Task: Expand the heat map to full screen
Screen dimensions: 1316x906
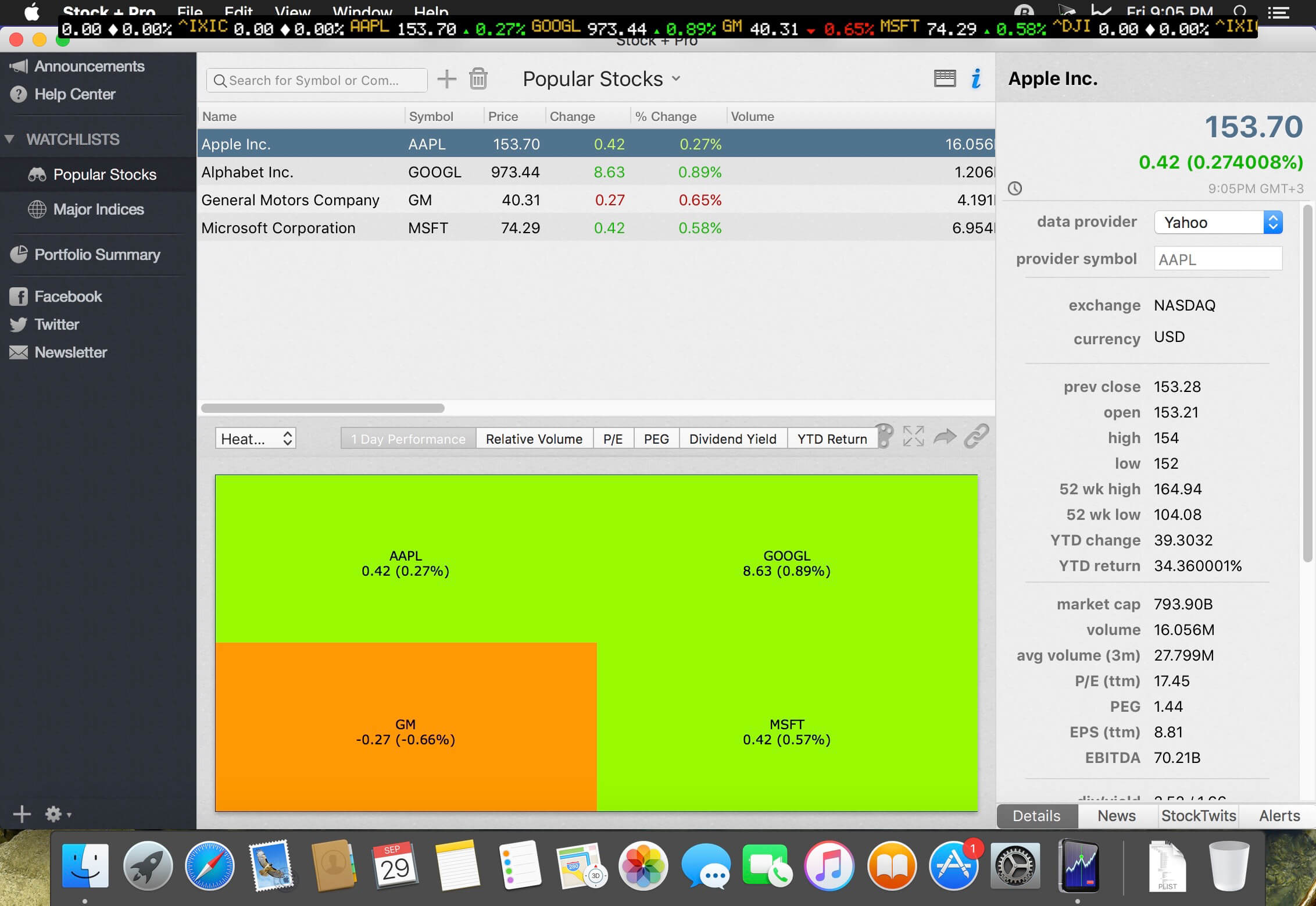Action: [x=913, y=436]
